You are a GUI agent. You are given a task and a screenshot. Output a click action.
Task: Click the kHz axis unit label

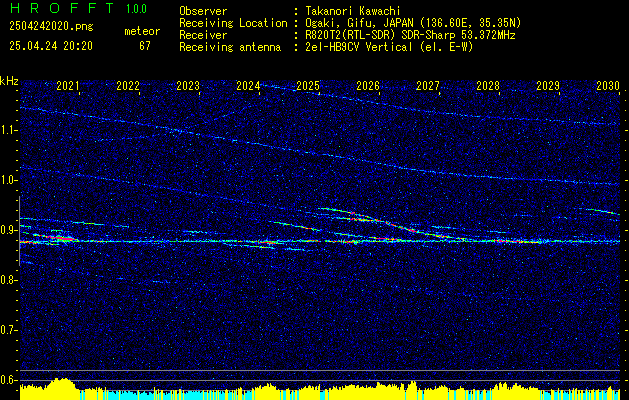pos(9,81)
